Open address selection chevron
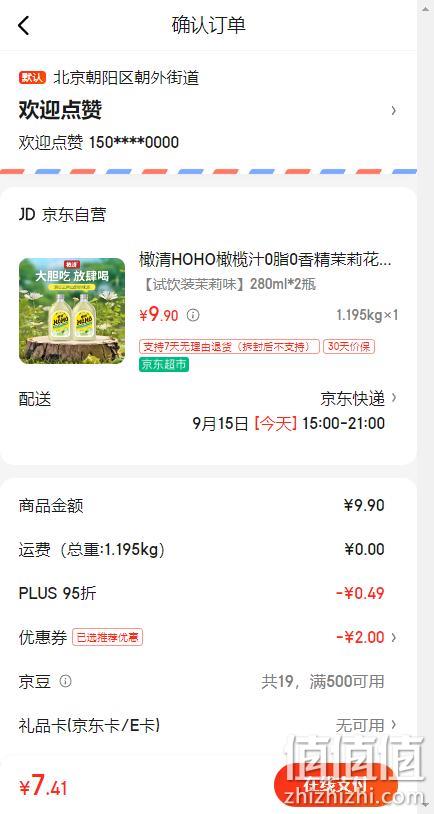Image resolution: width=434 pixels, height=814 pixels. coord(394,110)
